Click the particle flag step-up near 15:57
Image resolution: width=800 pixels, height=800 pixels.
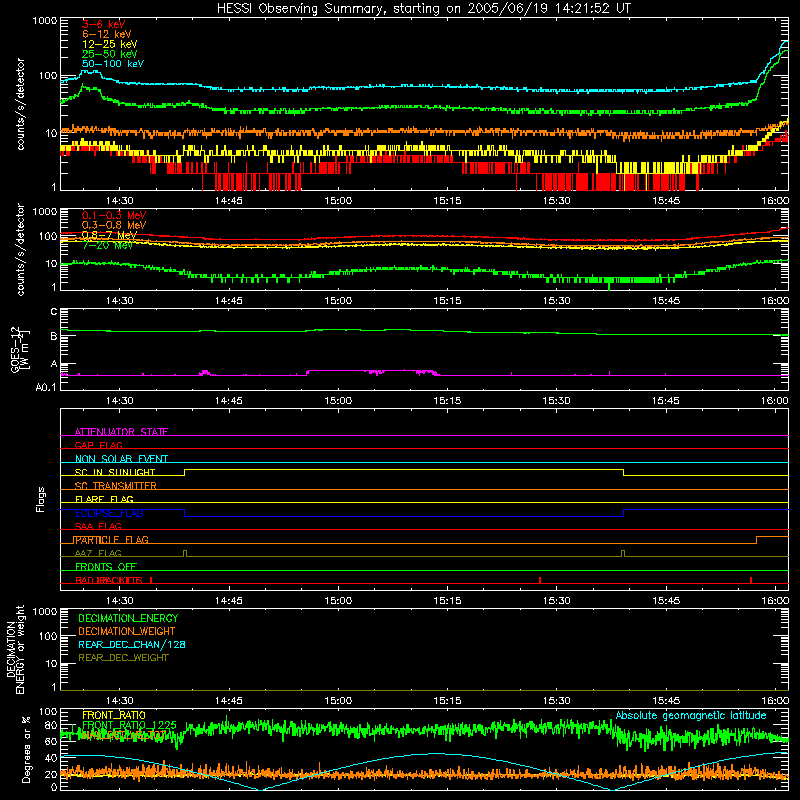(757, 540)
